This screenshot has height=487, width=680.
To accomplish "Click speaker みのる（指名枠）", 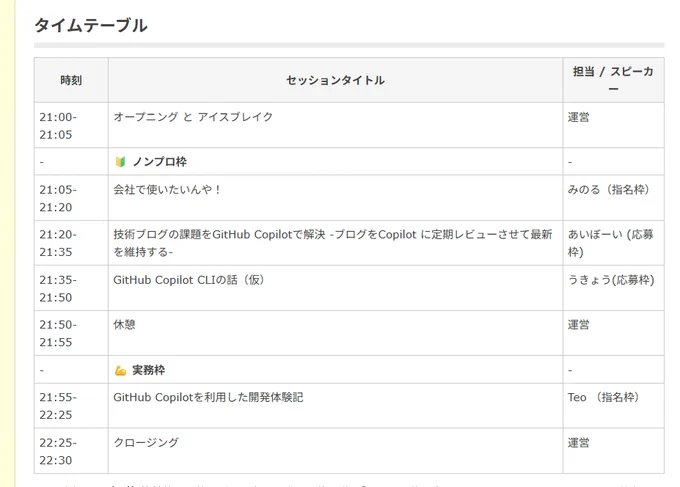I will (x=609, y=190).
